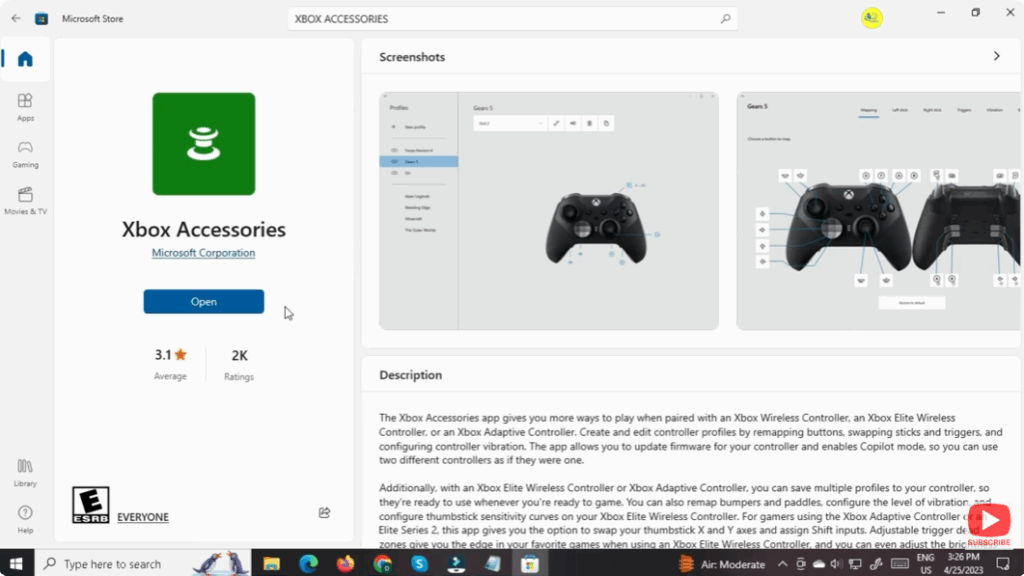Open Help from the sidebar
This screenshot has height=576, width=1024.
(x=25, y=519)
